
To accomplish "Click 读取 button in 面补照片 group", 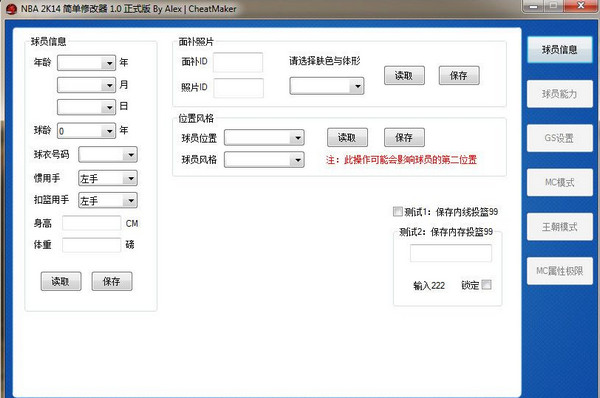I will [x=404, y=75].
